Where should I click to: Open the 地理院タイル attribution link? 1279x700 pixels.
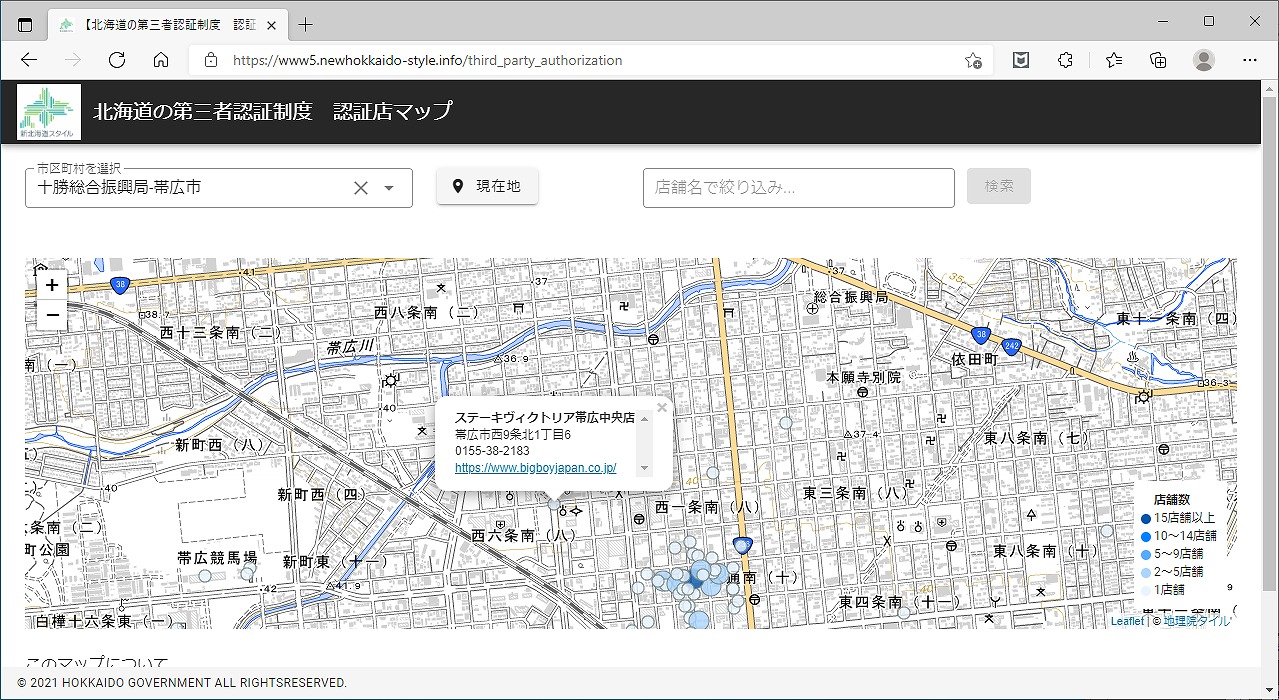pyautogui.click(x=1197, y=621)
